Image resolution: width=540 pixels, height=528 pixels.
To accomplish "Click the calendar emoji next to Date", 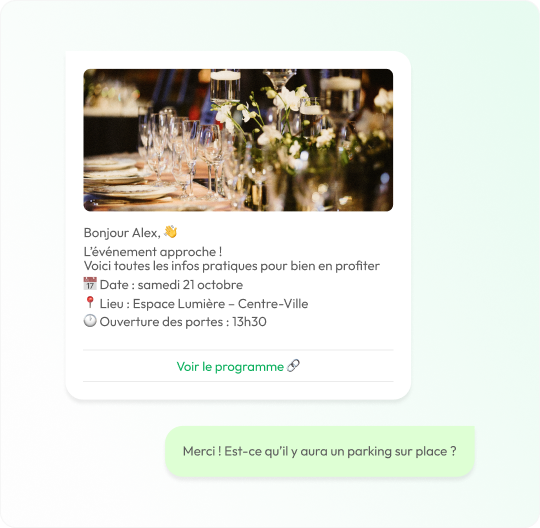I will (90, 284).
